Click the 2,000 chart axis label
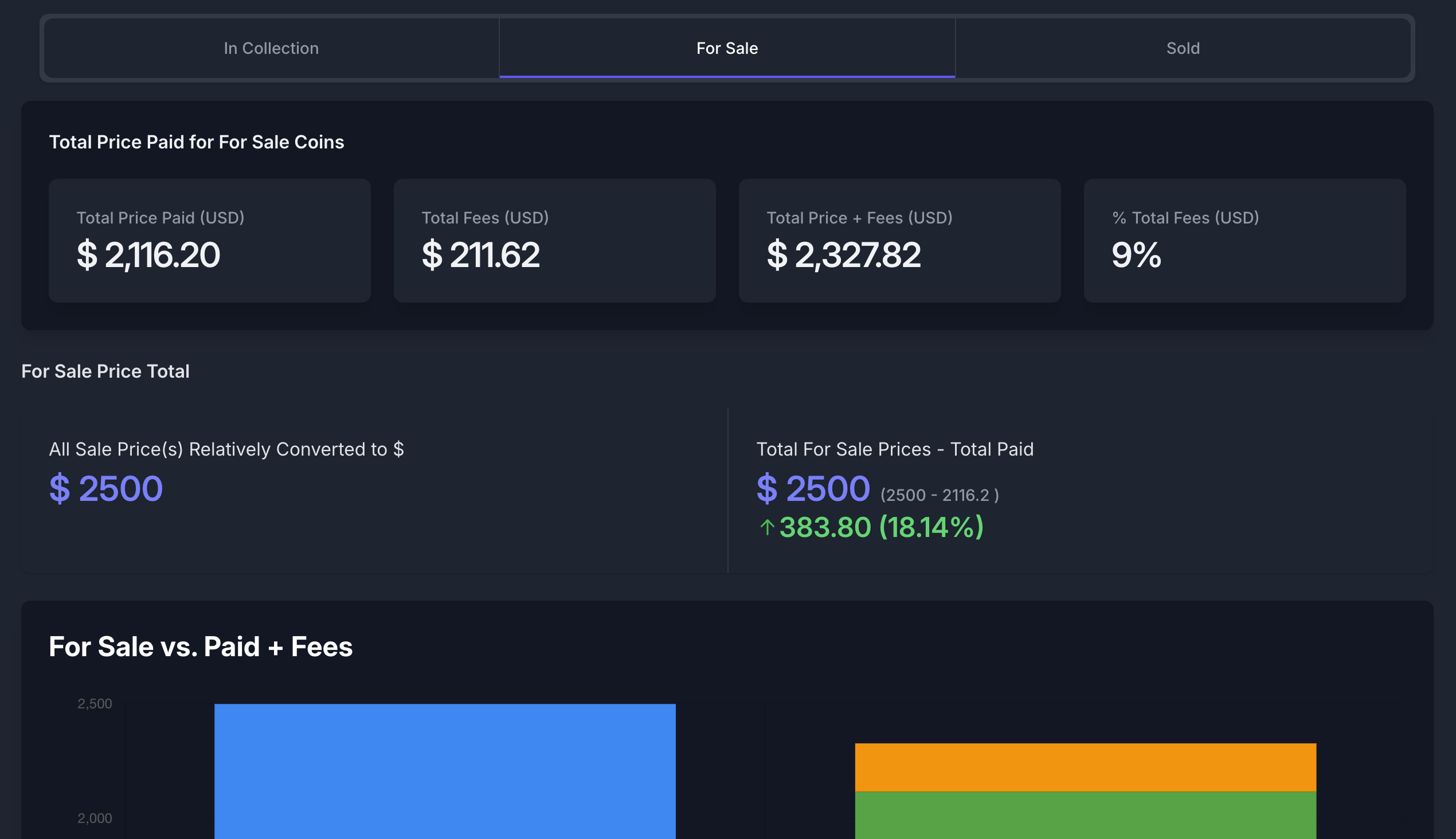1456x839 pixels. pyautogui.click(x=95, y=818)
